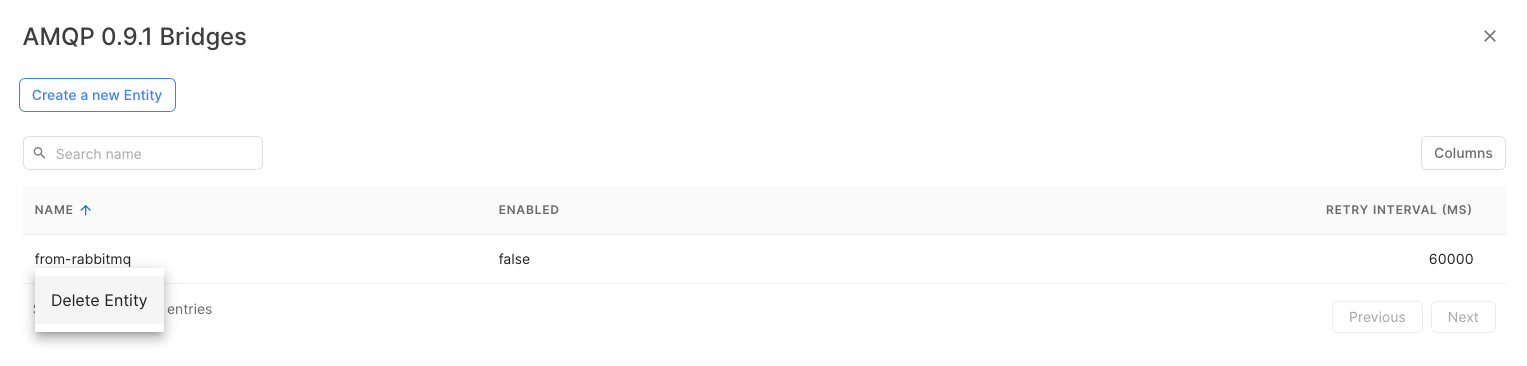Screen dimensions: 1527x366
Task: Go to the Previous page
Action: click(1377, 317)
